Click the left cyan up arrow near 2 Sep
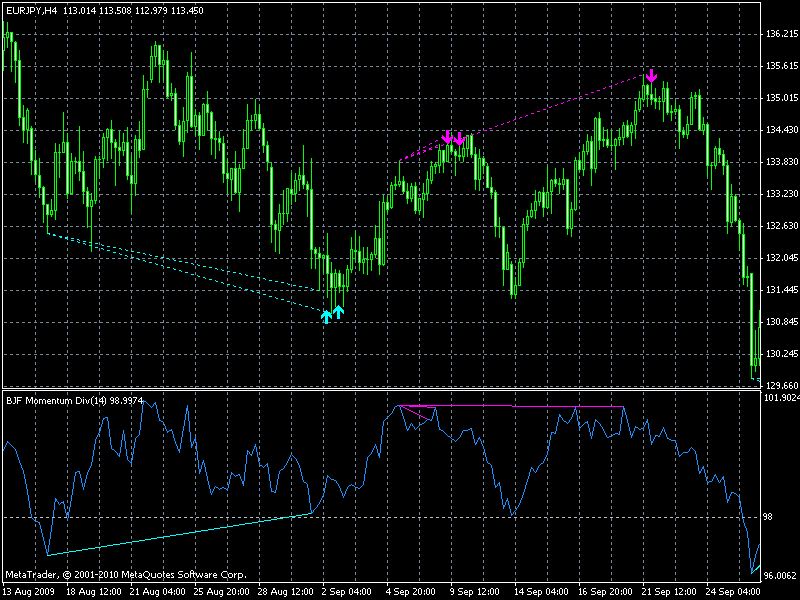800x600 pixels. pos(327,316)
